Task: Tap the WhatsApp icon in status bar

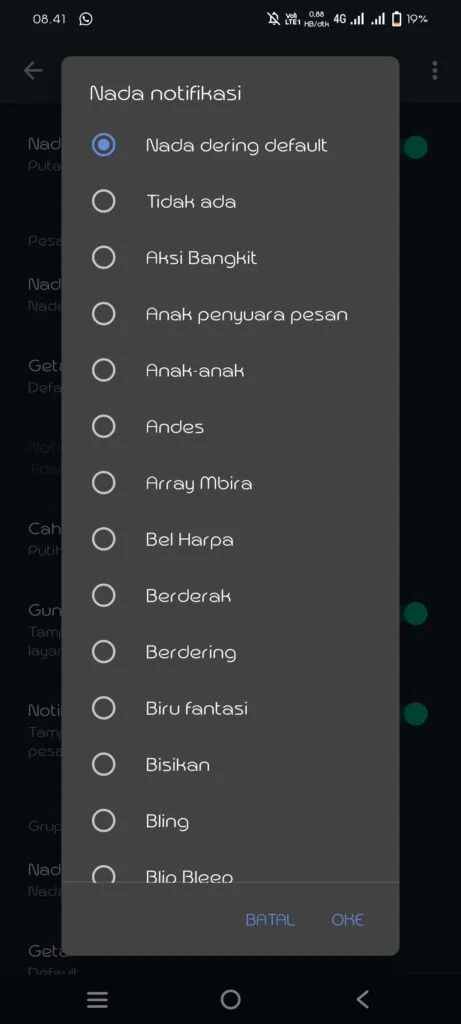Action: (86, 19)
